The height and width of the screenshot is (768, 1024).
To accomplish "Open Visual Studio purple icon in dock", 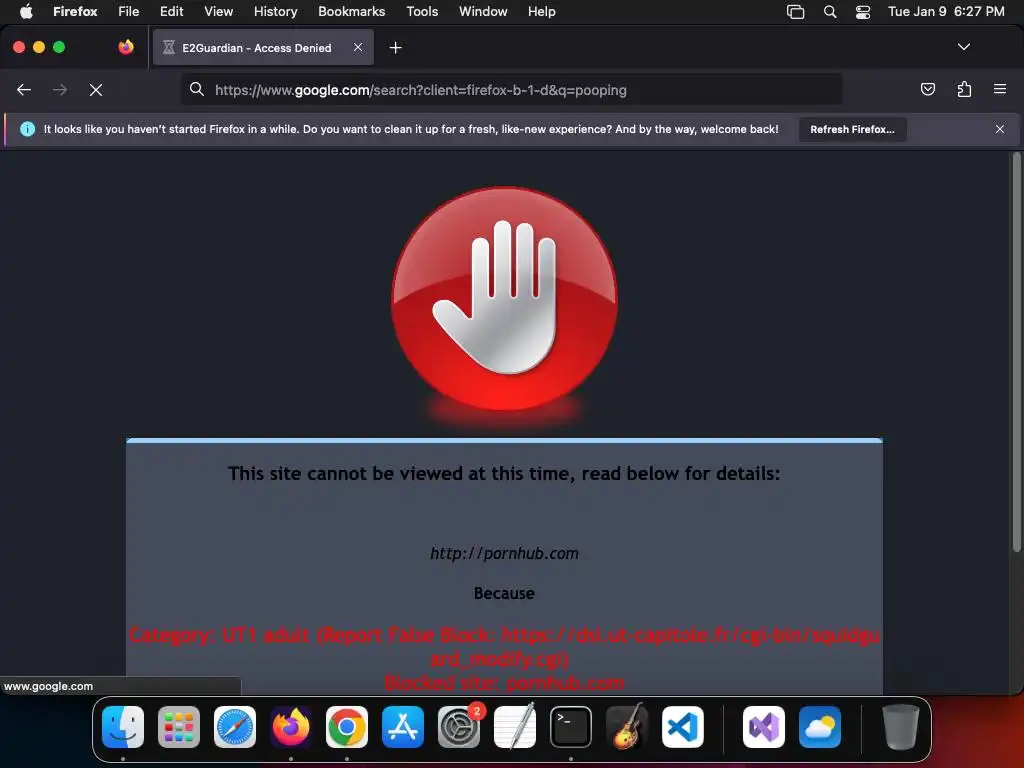I will 764,727.
